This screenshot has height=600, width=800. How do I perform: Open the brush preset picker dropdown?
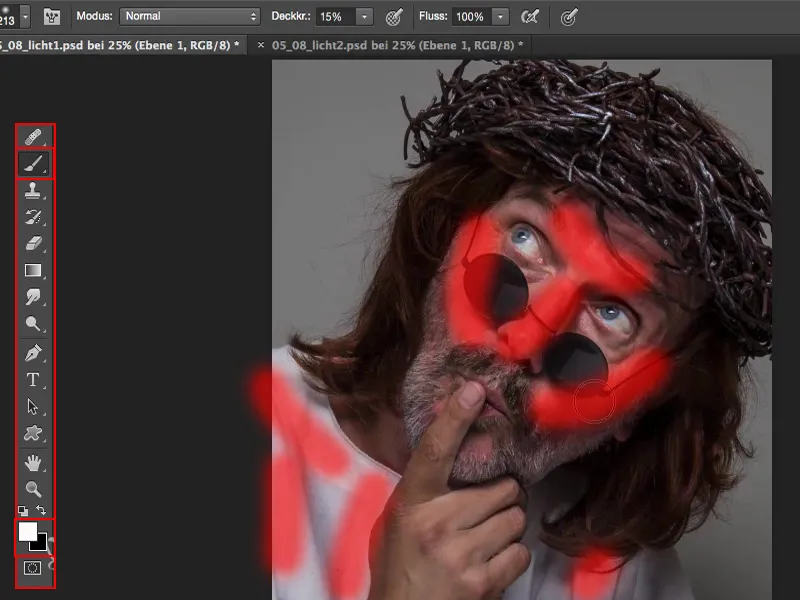click(25, 17)
